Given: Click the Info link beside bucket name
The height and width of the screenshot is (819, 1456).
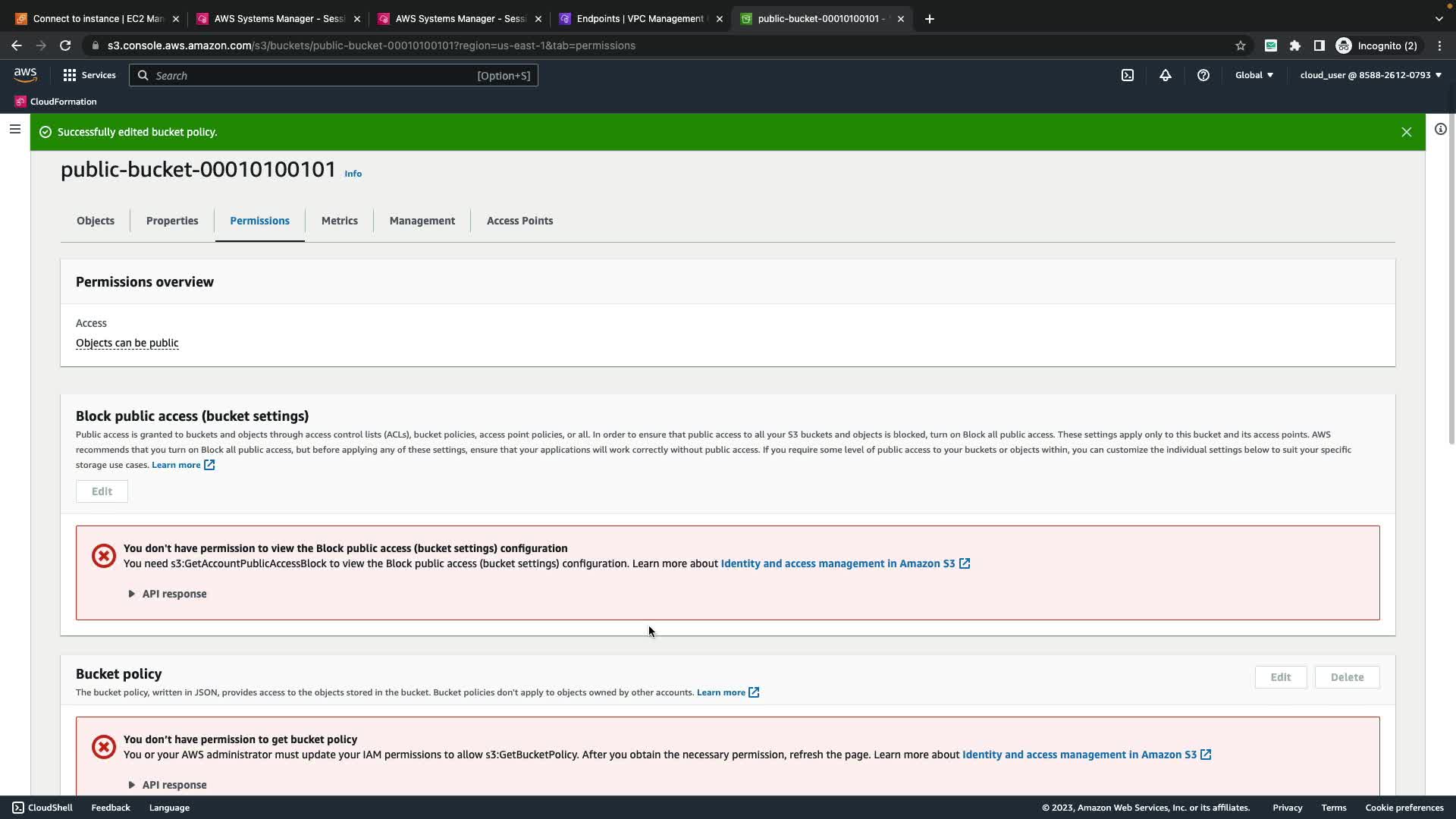Looking at the screenshot, I should point(353,174).
